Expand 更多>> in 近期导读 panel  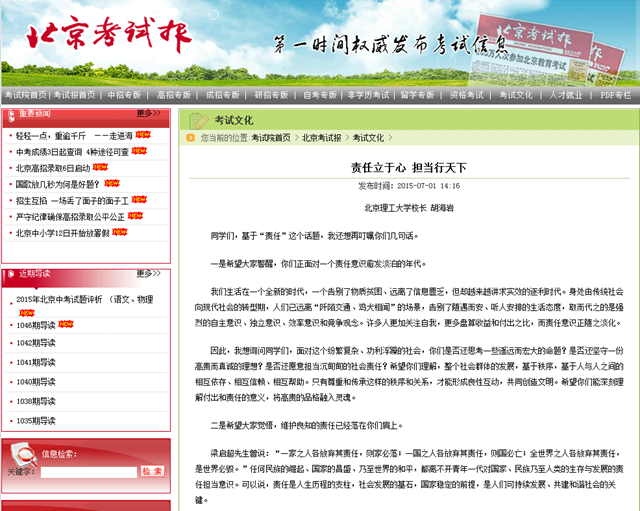point(148,273)
